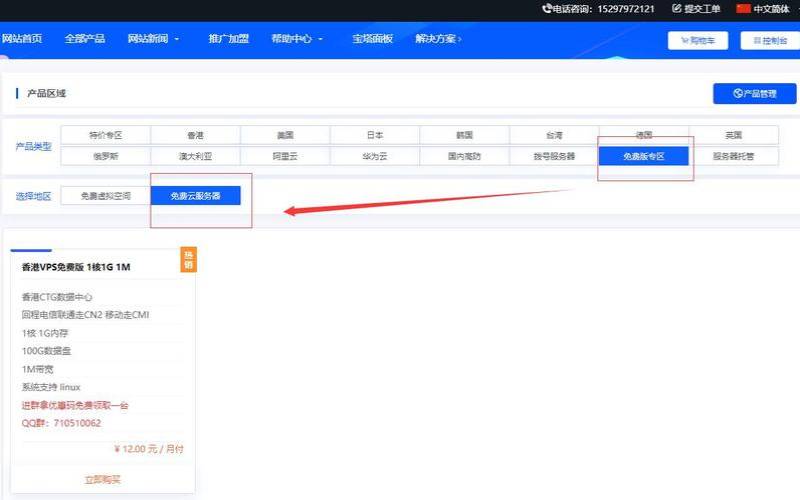This screenshot has height=500, width=800.
Task: Click the 提交工单 ticket icon
Action: 677,9
